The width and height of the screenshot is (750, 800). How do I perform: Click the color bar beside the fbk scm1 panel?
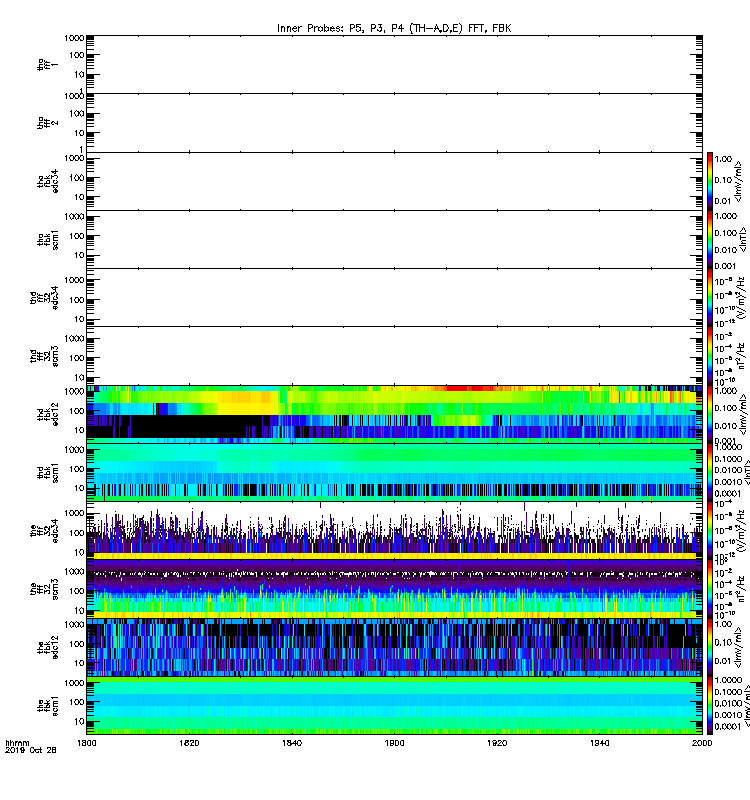point(710,706)
